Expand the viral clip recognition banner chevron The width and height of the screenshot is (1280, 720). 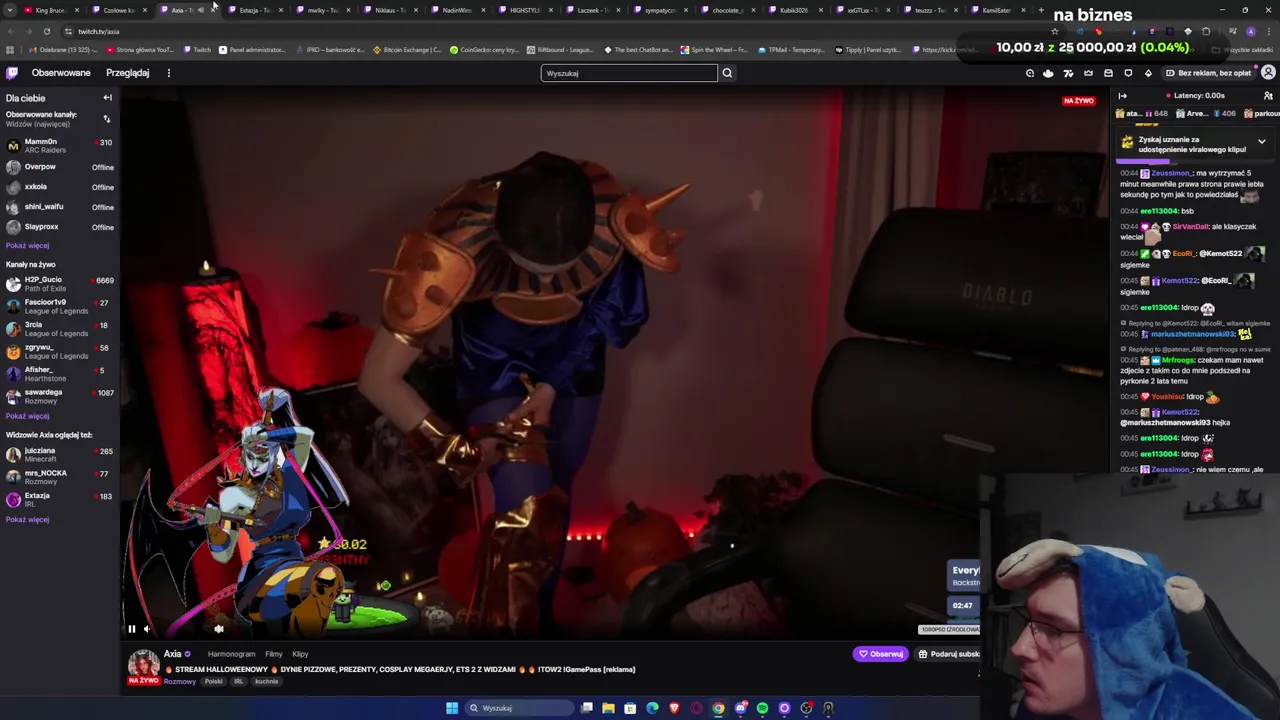(x=1261, y=142)
